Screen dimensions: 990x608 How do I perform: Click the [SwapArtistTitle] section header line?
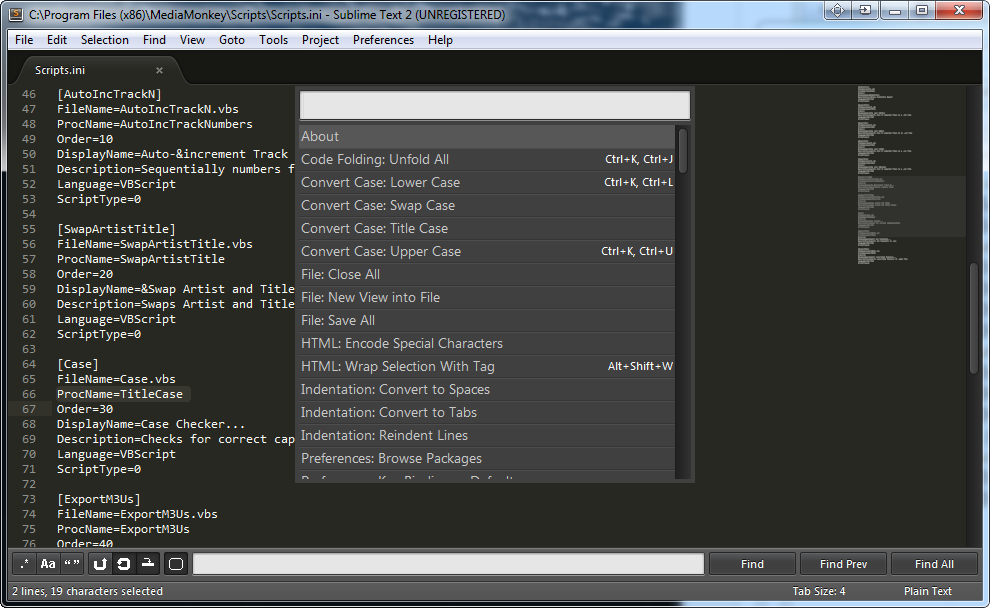tap(116, 229)
